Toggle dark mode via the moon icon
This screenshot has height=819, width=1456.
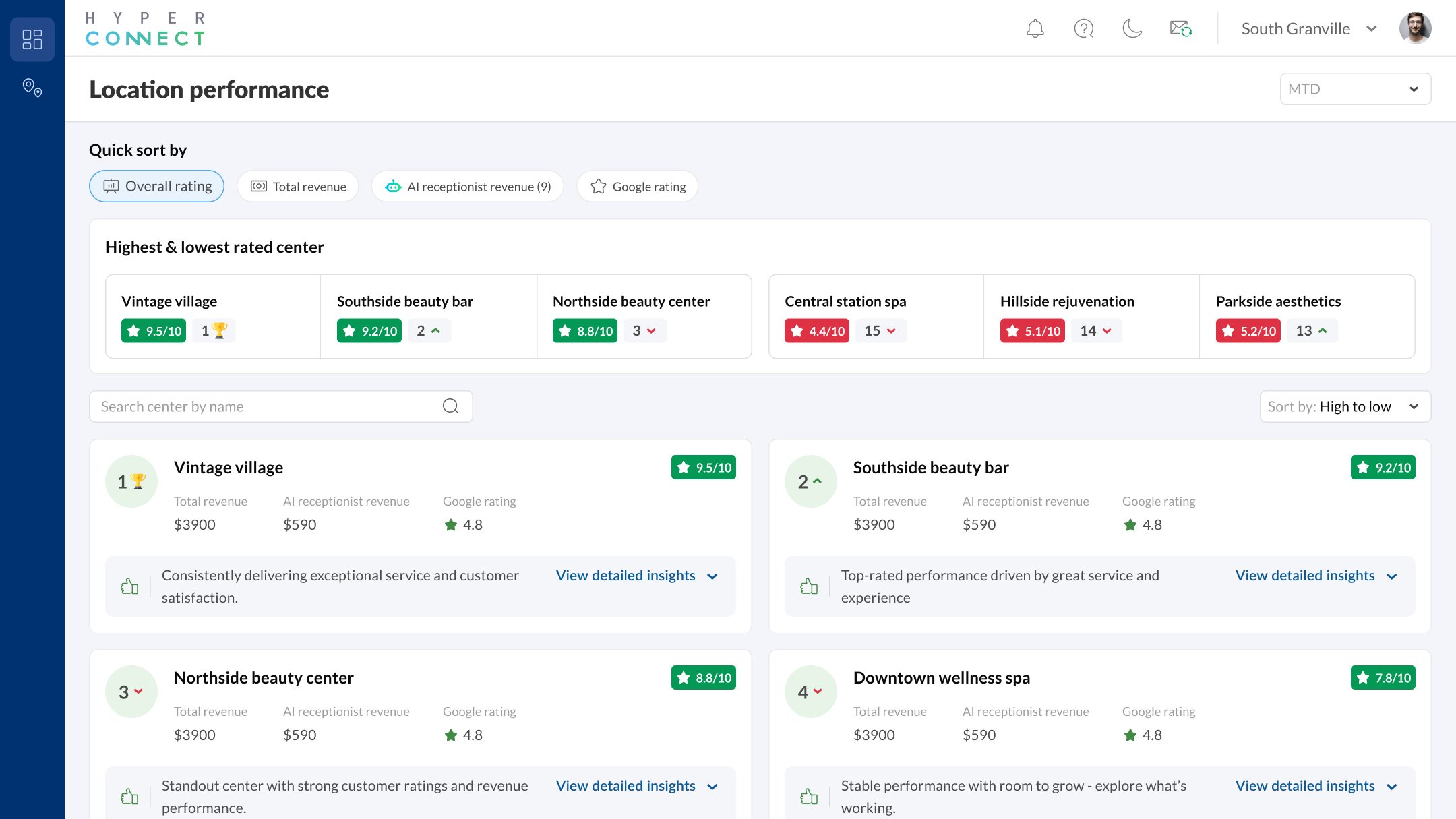[1131, 28]
